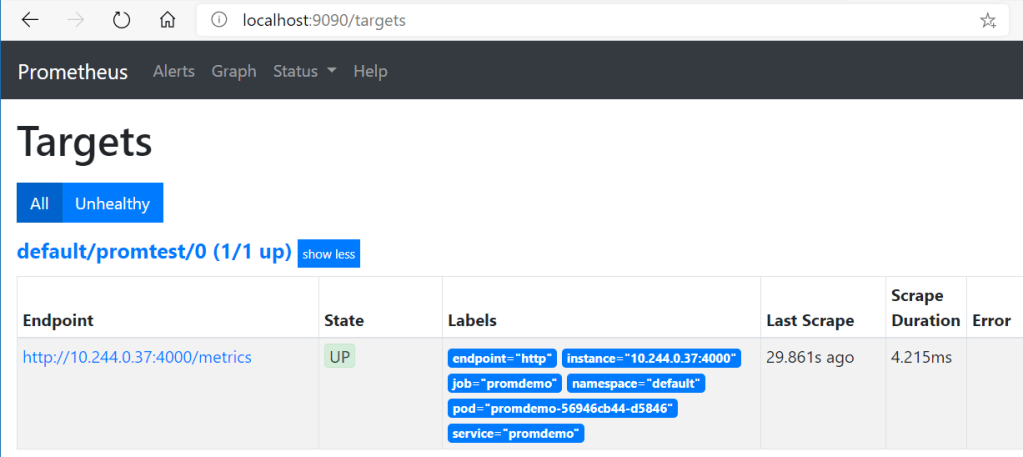
Task: Open the Prometheus brand home link
Action: click(x=73, y=72)
